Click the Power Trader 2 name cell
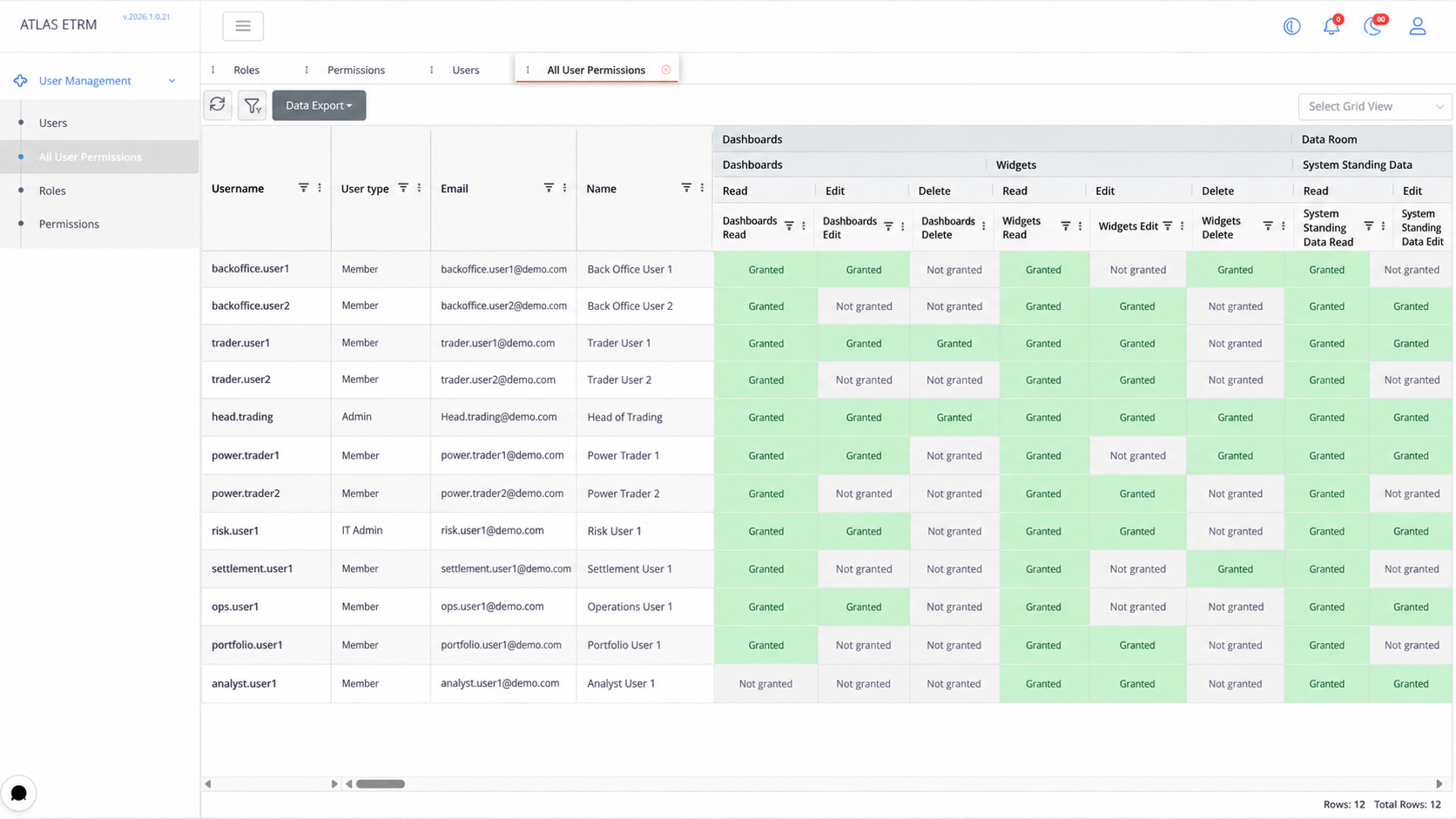The height and width of the screenshot is (819, 1456). [644, 493]
